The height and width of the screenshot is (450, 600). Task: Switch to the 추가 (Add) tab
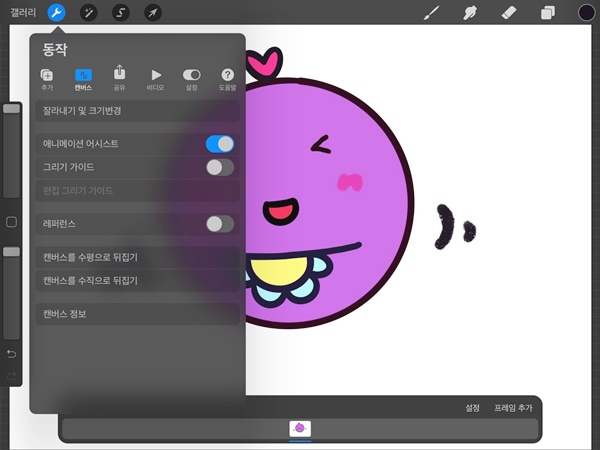[47, 80]
